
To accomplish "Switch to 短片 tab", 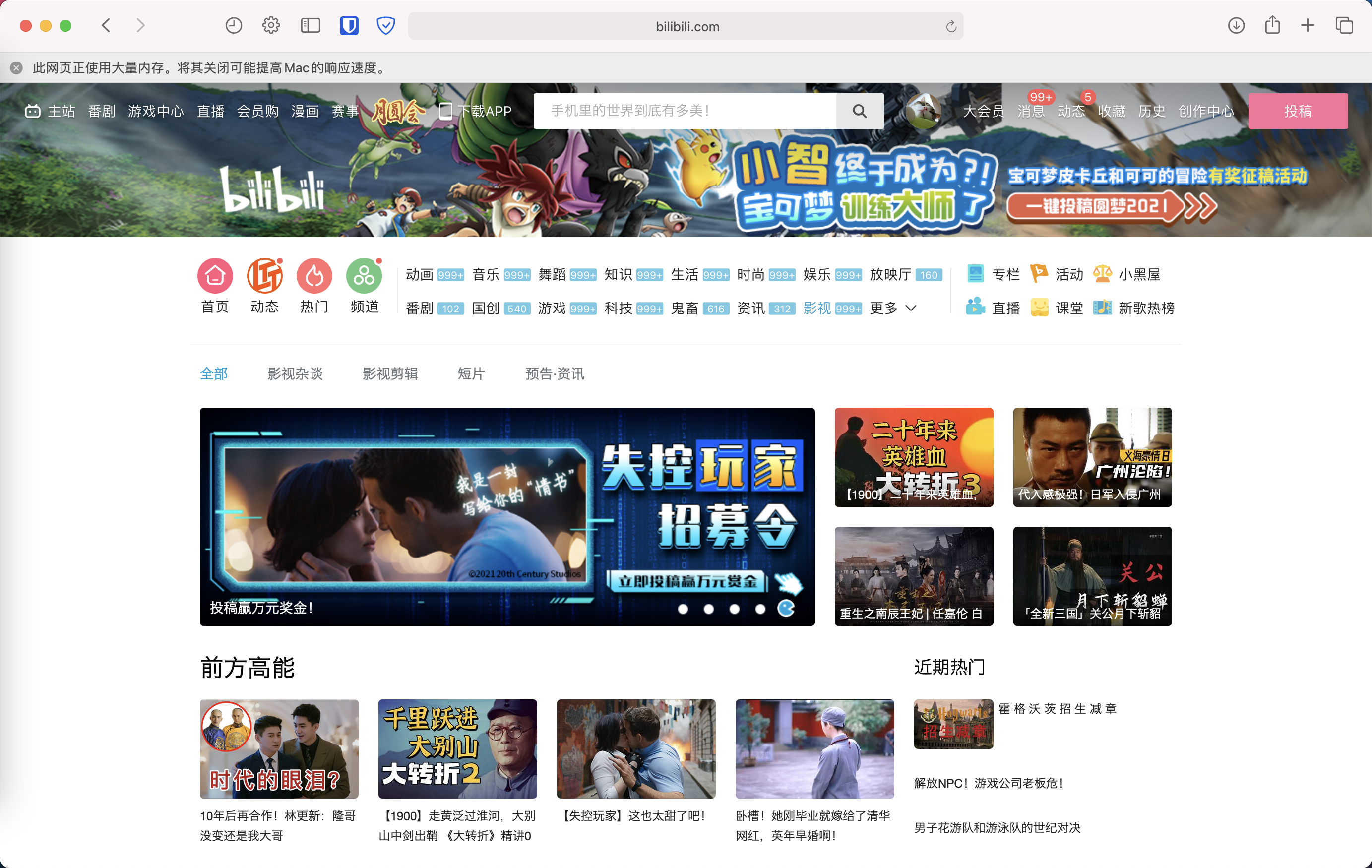I will pyautogui.click(x=471, y=373).
